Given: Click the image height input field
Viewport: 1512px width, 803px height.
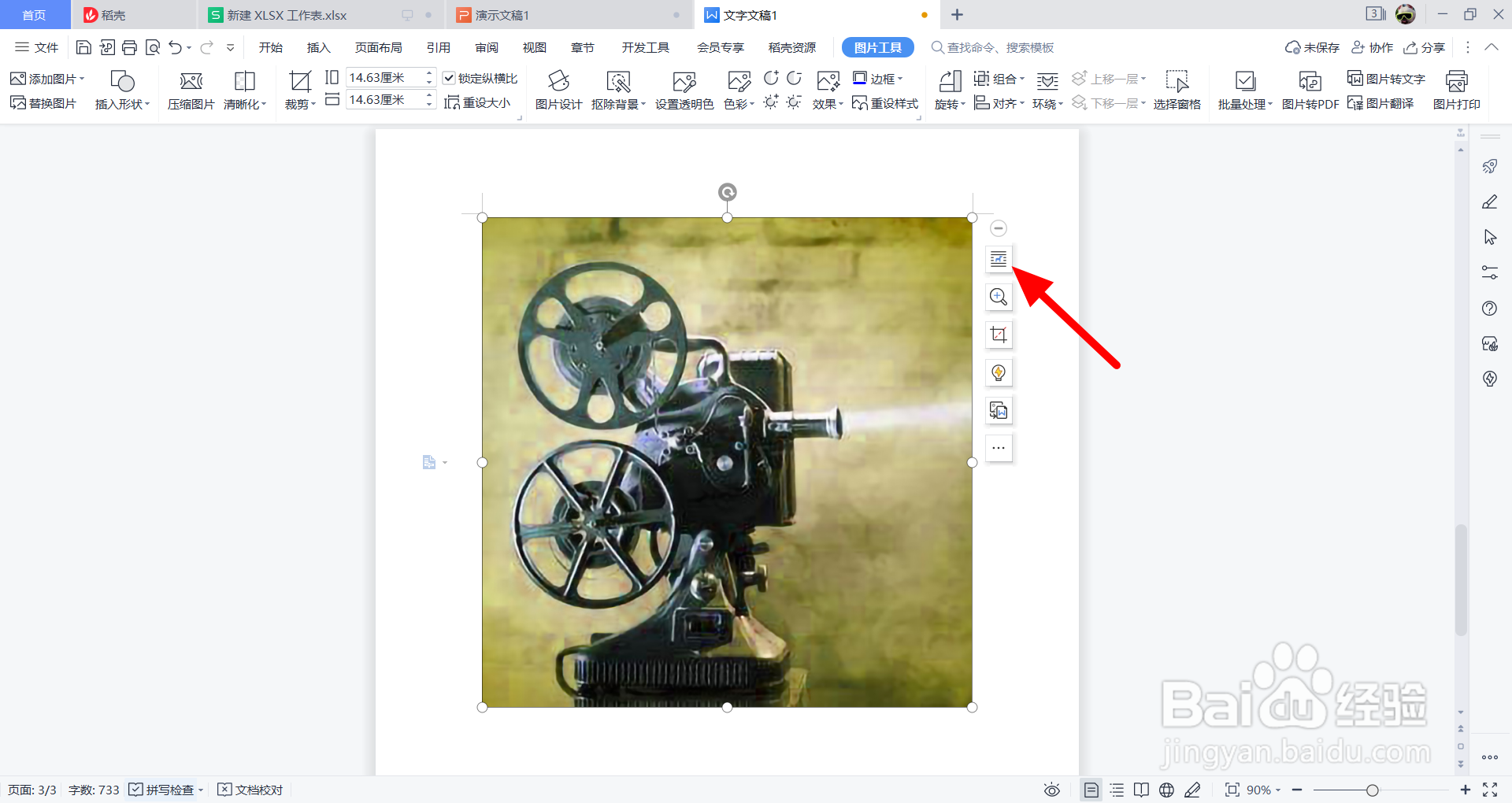Looking at the screenshot, I should click(x=385, y=78).
